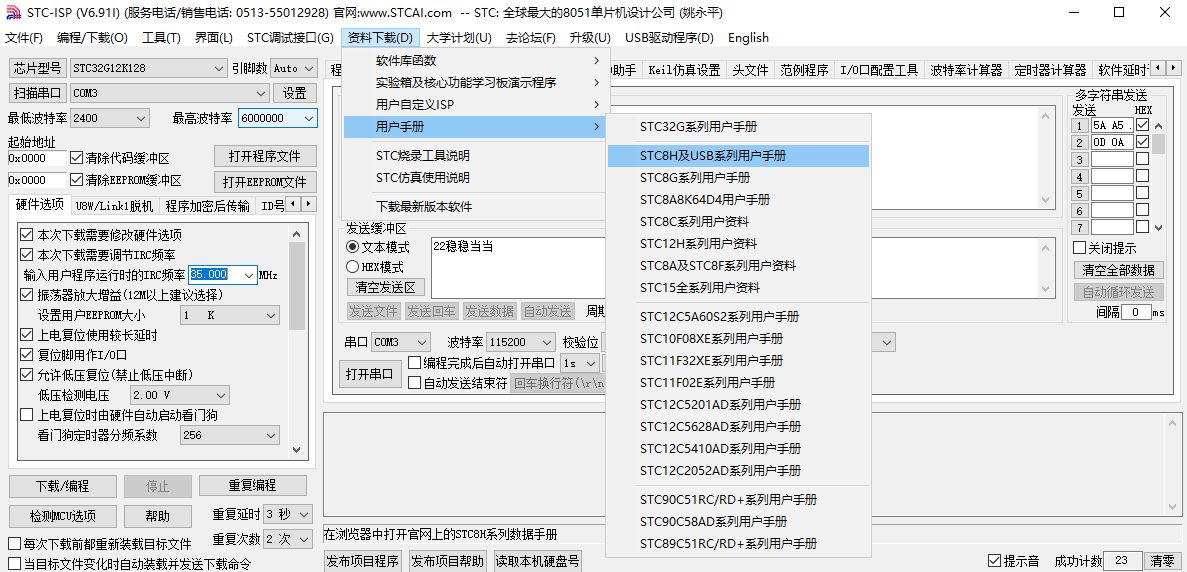This screenshot has height=572, width=1187.
Task: Click 检测MCU选项 button
Action: click(63, 516)
